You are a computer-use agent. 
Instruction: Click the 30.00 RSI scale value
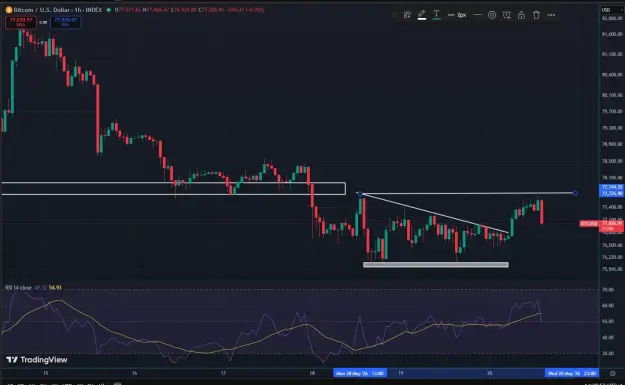point(608,354)
